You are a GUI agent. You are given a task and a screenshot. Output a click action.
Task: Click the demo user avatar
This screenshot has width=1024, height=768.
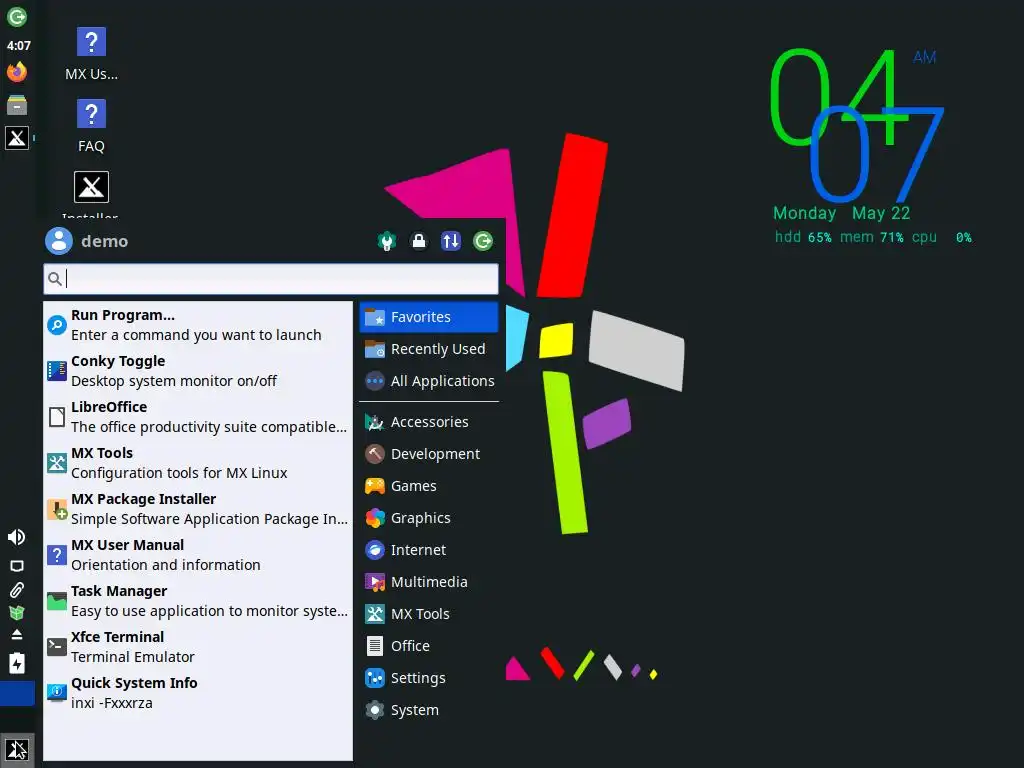tap(59, 241)
